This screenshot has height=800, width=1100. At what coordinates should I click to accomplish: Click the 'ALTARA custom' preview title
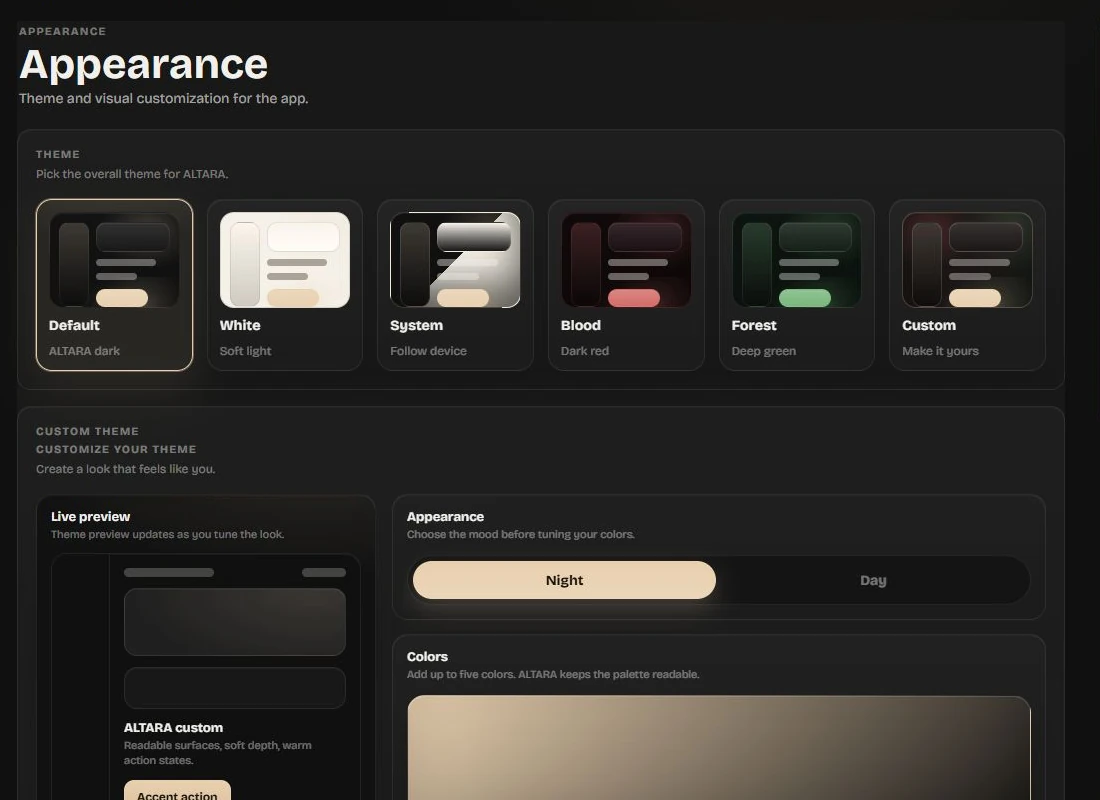173,728
